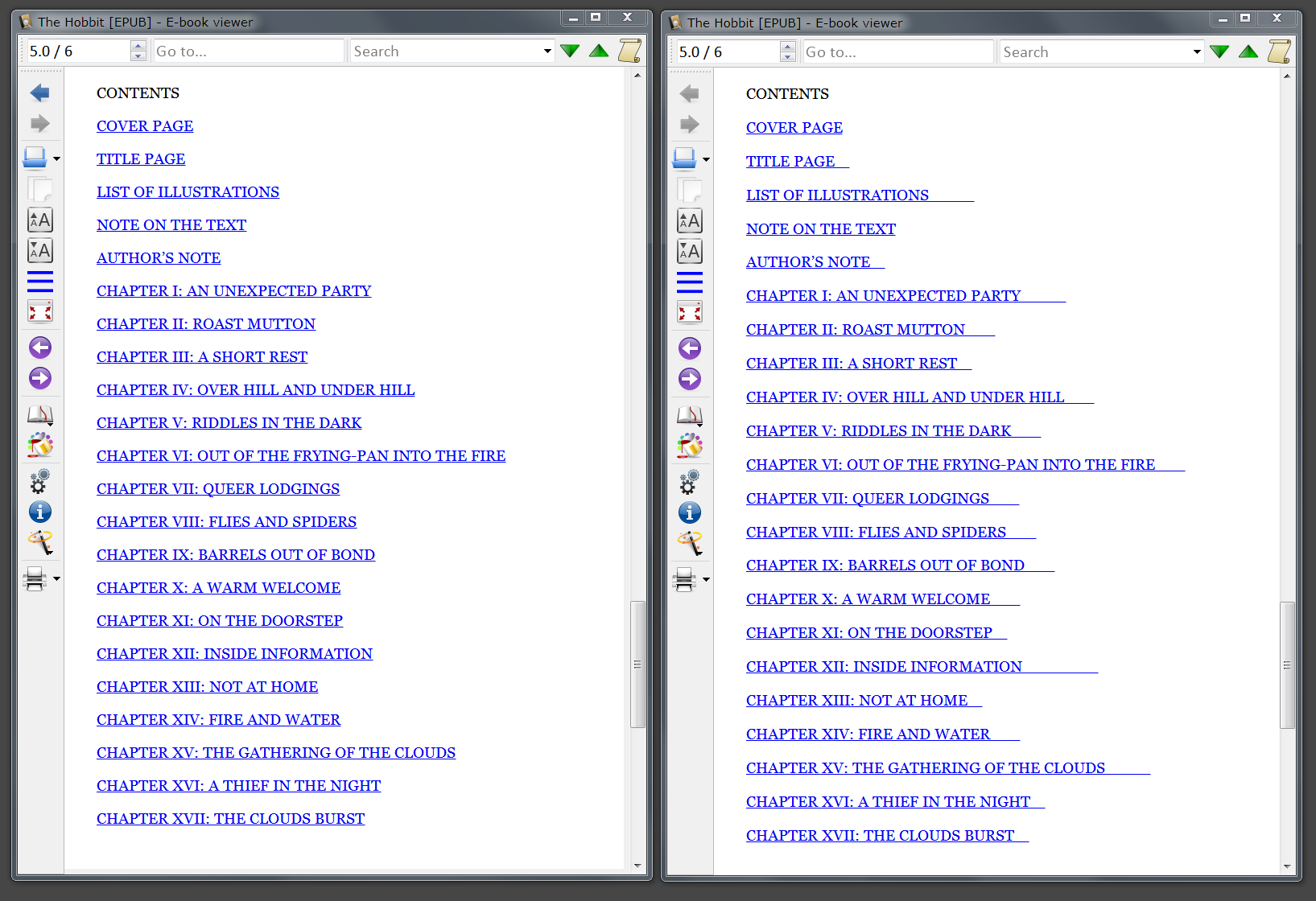Go to next page in left window

(40, 378)
